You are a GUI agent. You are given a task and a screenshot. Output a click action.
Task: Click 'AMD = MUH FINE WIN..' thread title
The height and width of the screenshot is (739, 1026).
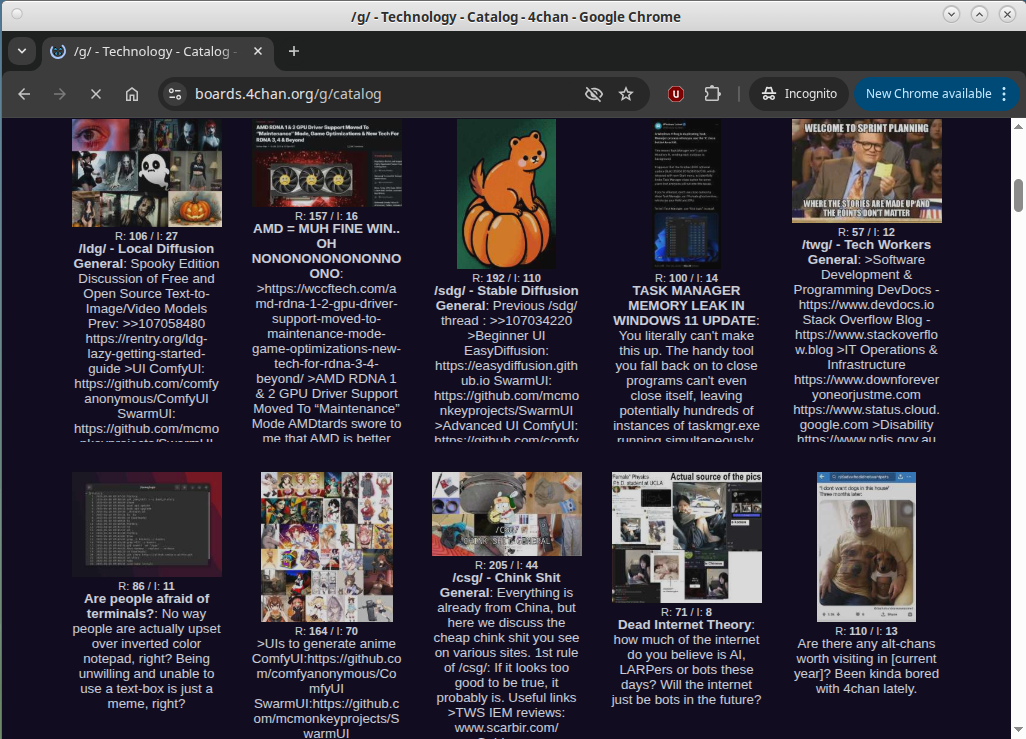tap(327, 228)
